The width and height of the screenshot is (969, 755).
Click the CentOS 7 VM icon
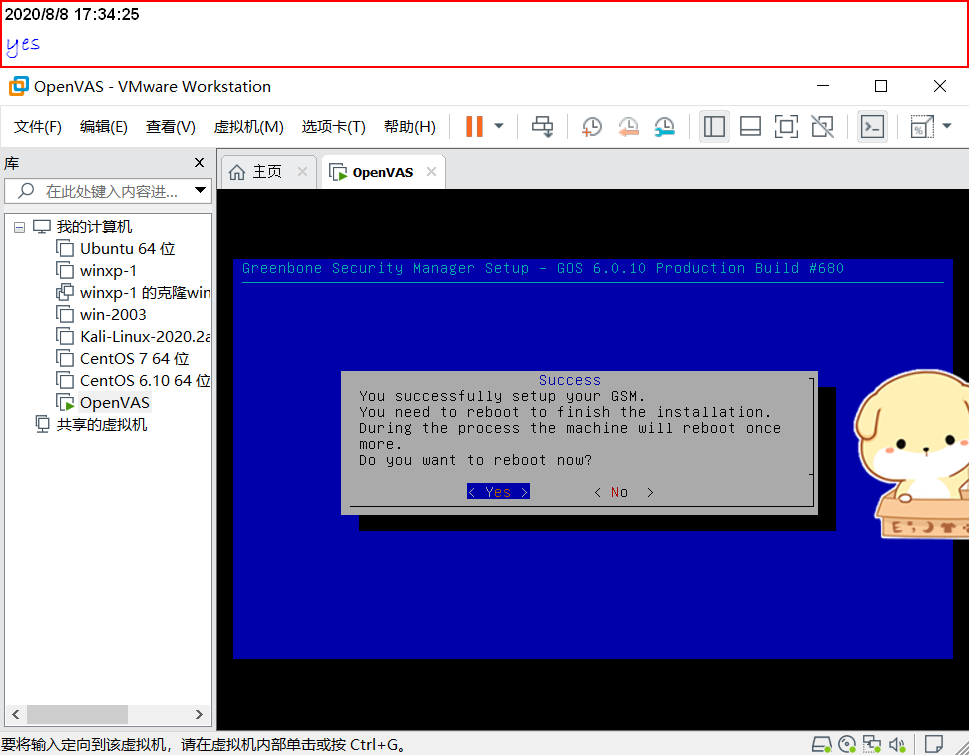(x=65, y=358)
